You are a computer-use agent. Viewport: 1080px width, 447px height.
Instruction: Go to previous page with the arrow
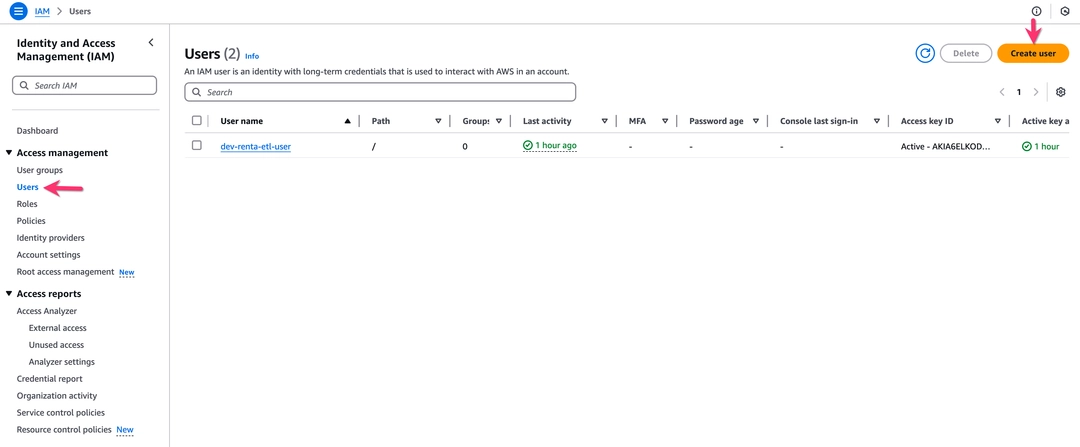click(1001, 92)
